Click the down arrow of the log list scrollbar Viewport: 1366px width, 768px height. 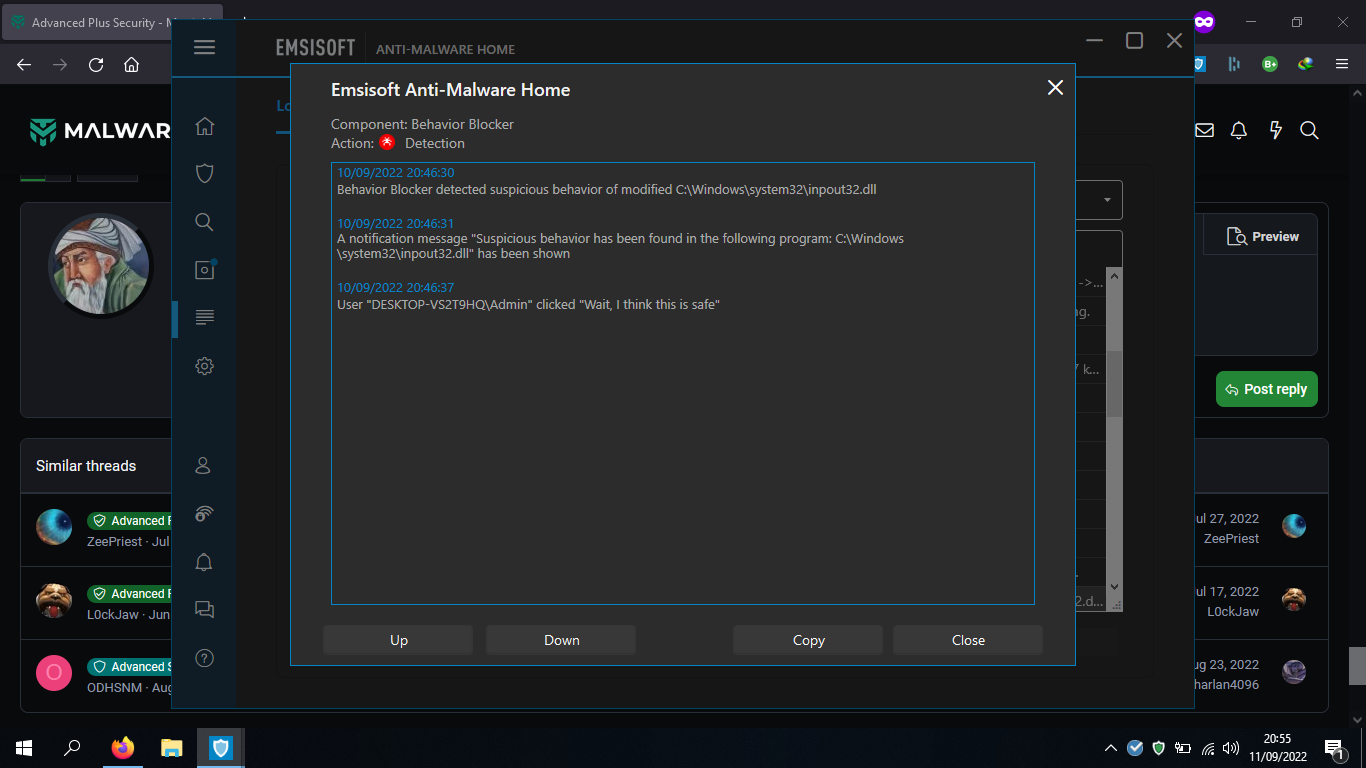tap(1115, 588)
